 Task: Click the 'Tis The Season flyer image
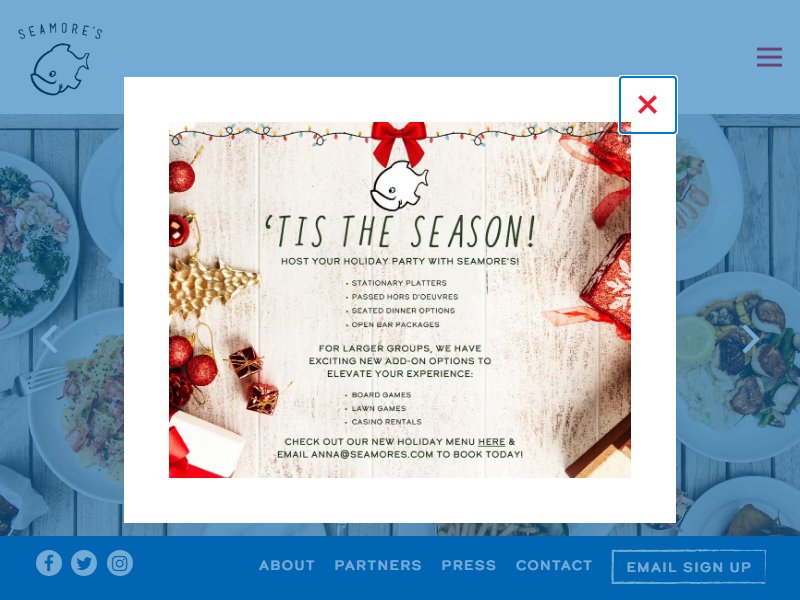click(400, 300)
